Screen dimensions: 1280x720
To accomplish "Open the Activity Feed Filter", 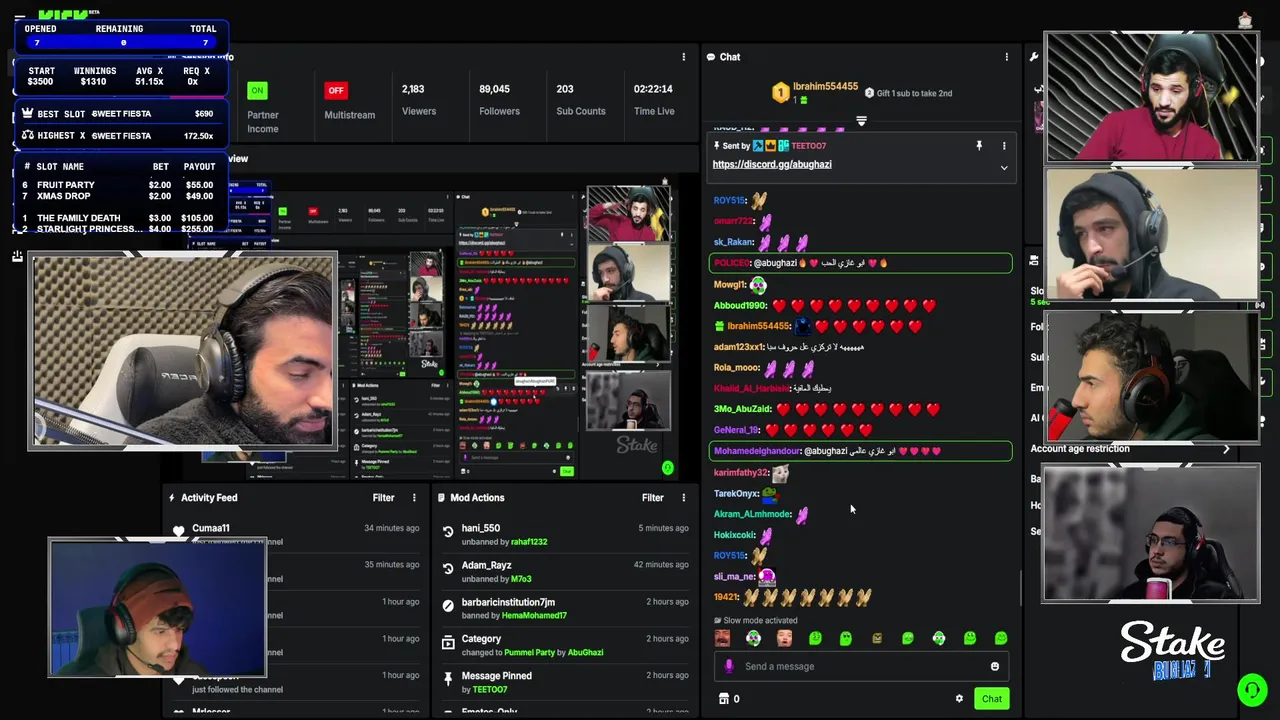I will (383, 497).
